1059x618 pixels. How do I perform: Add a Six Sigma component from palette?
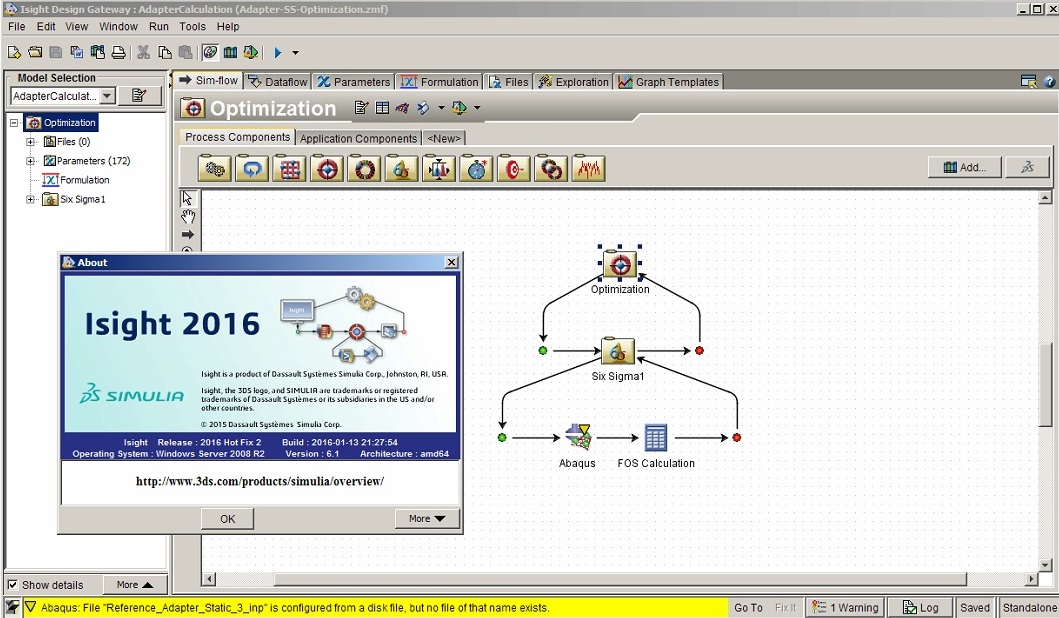coord(401,168)
